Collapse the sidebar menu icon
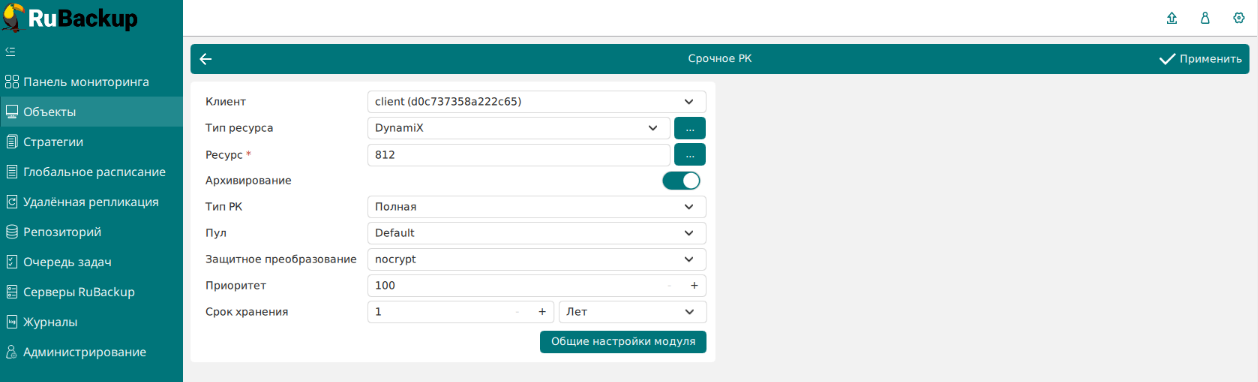The image size is (1258, 382). [11, 50]
